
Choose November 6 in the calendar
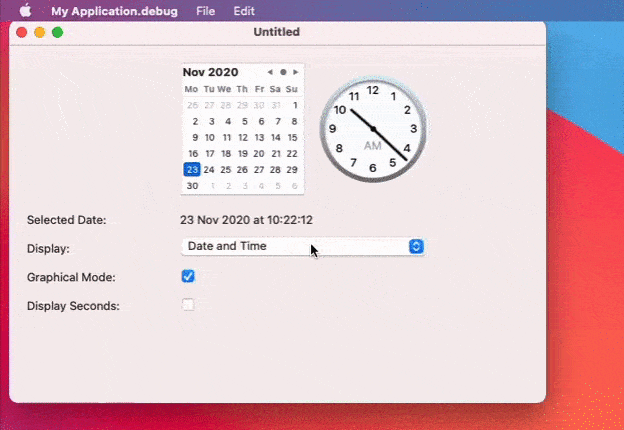click(261, 121)
